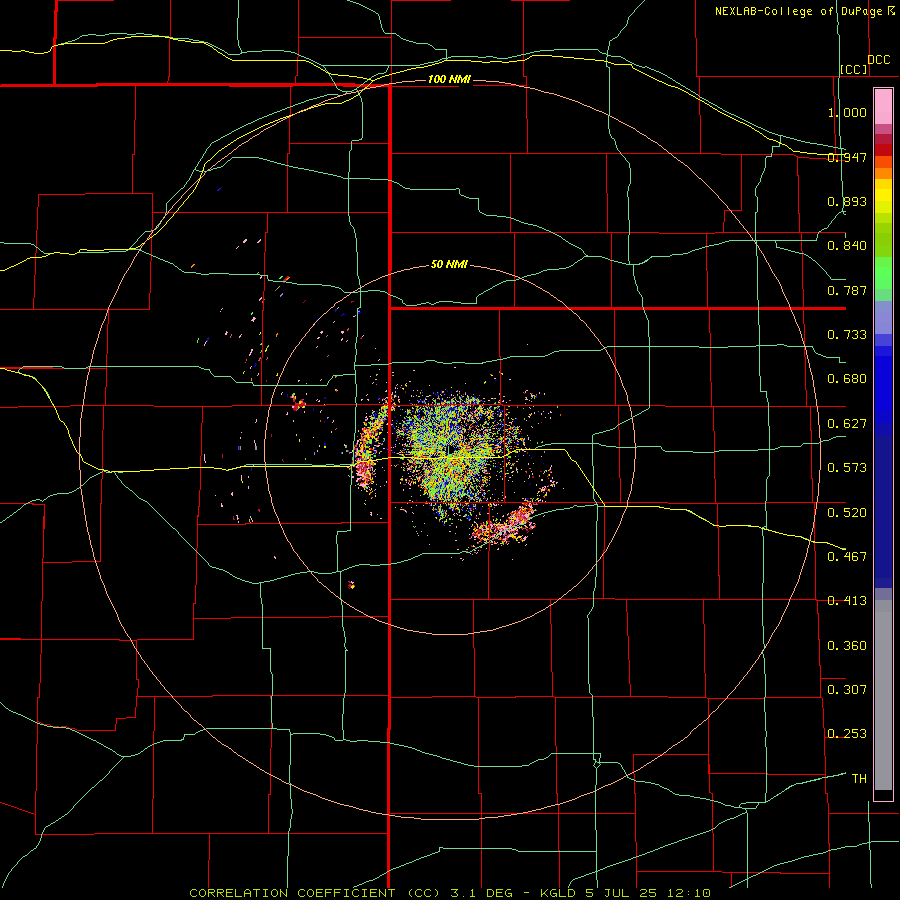The width and height of the screenshot is (900, 900).
Task: Pick the bright green color bar segment
Action: tap(883, 273)
